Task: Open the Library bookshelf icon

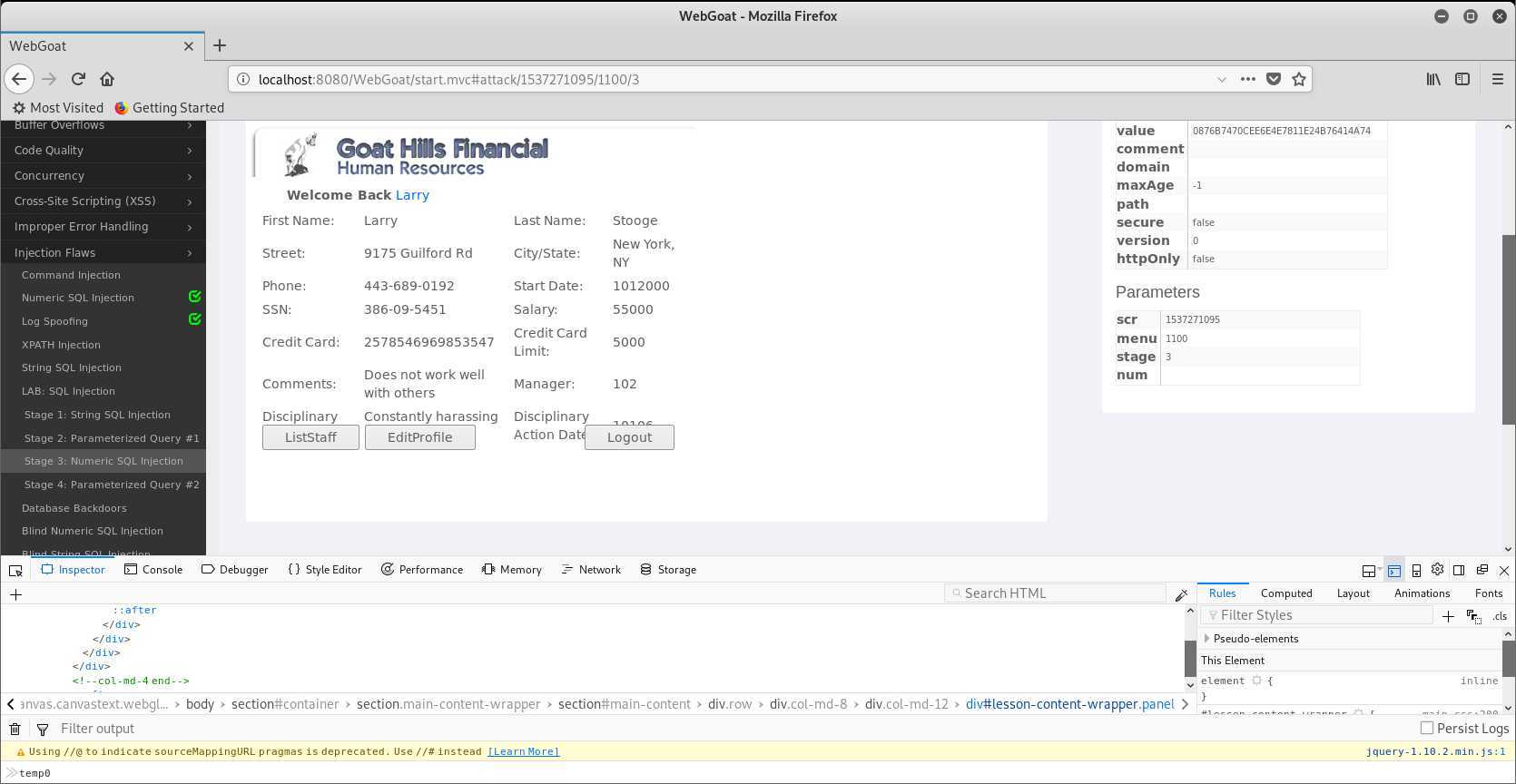Action: (1433, 79)
